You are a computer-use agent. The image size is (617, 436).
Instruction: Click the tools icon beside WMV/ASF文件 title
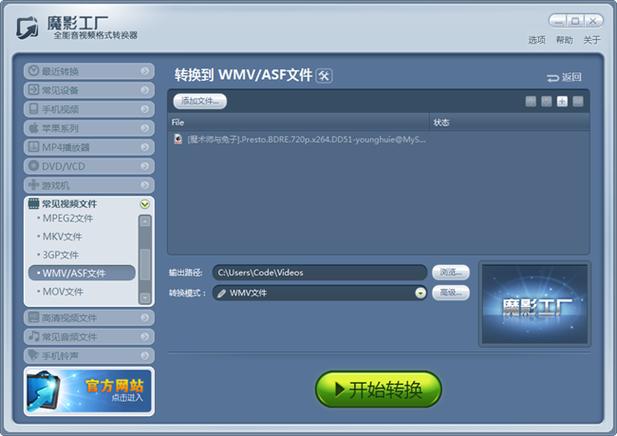click(x=324, y=76)
